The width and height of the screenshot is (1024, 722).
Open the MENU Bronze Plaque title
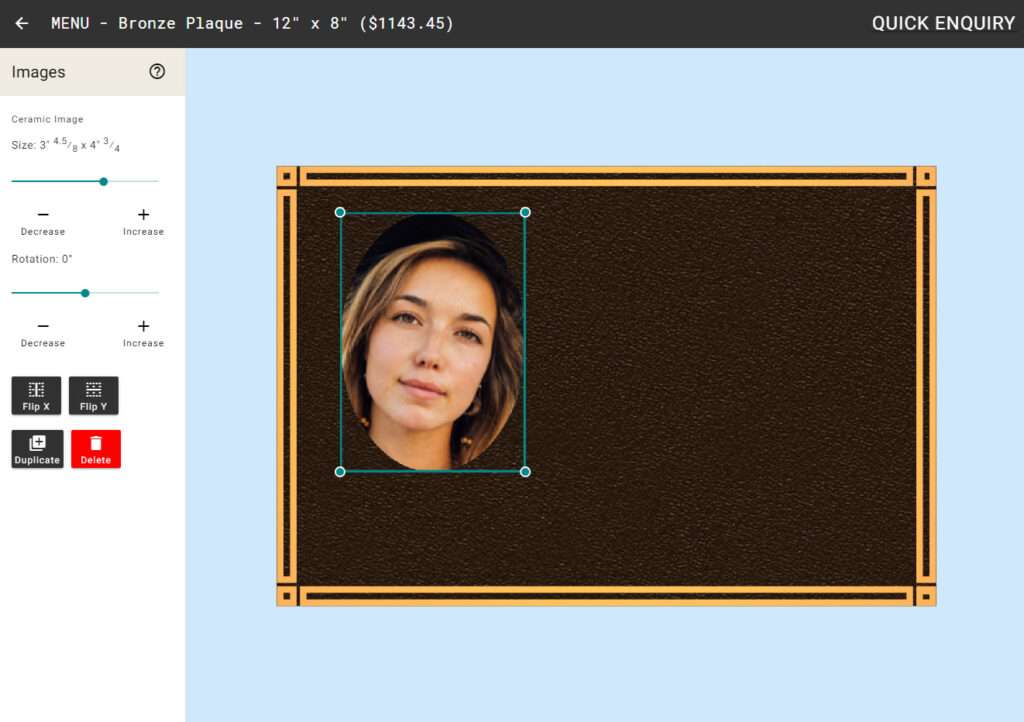tap(252, 23)
